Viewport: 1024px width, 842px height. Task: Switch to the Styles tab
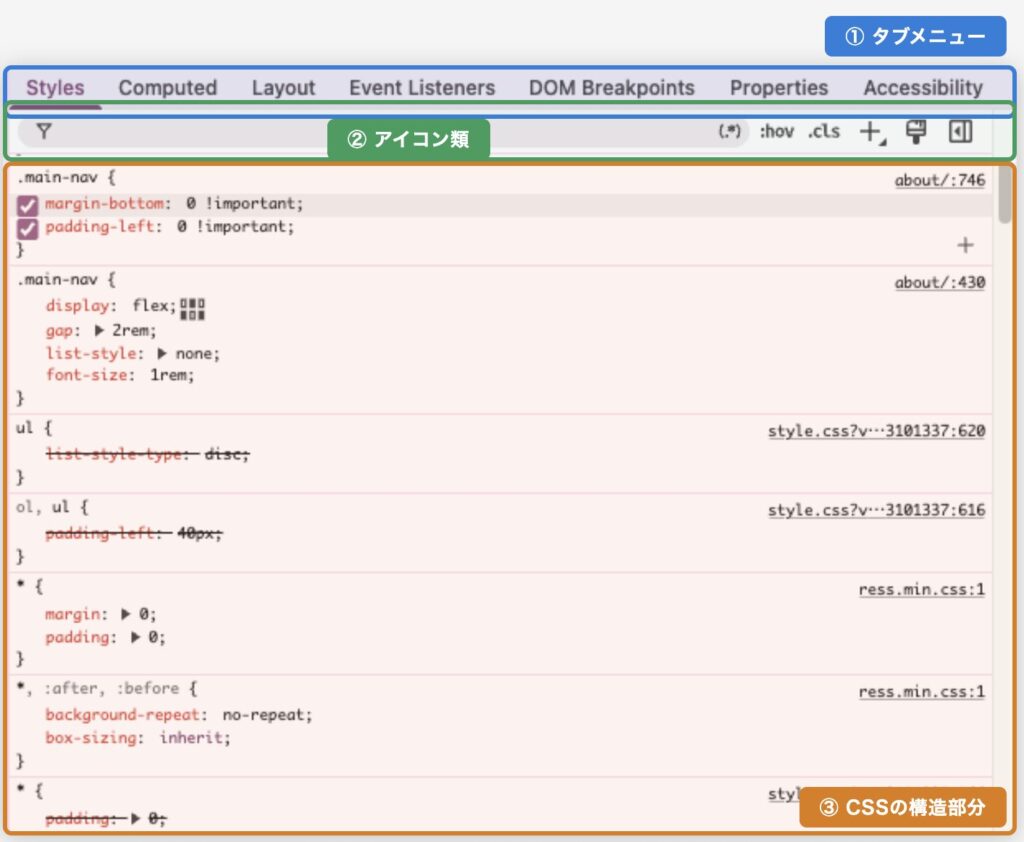click(x=55, y=88)
